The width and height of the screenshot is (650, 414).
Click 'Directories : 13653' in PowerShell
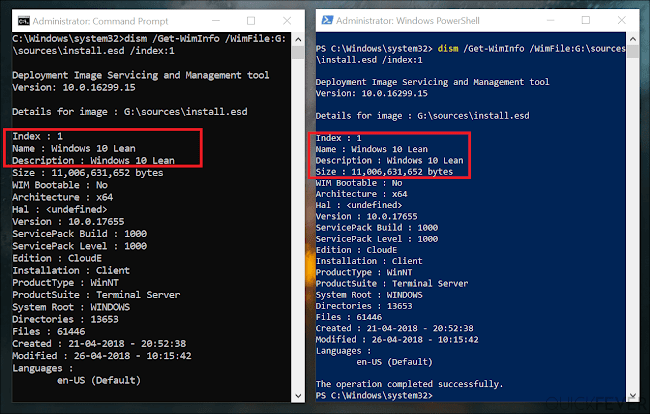(364, 306)
